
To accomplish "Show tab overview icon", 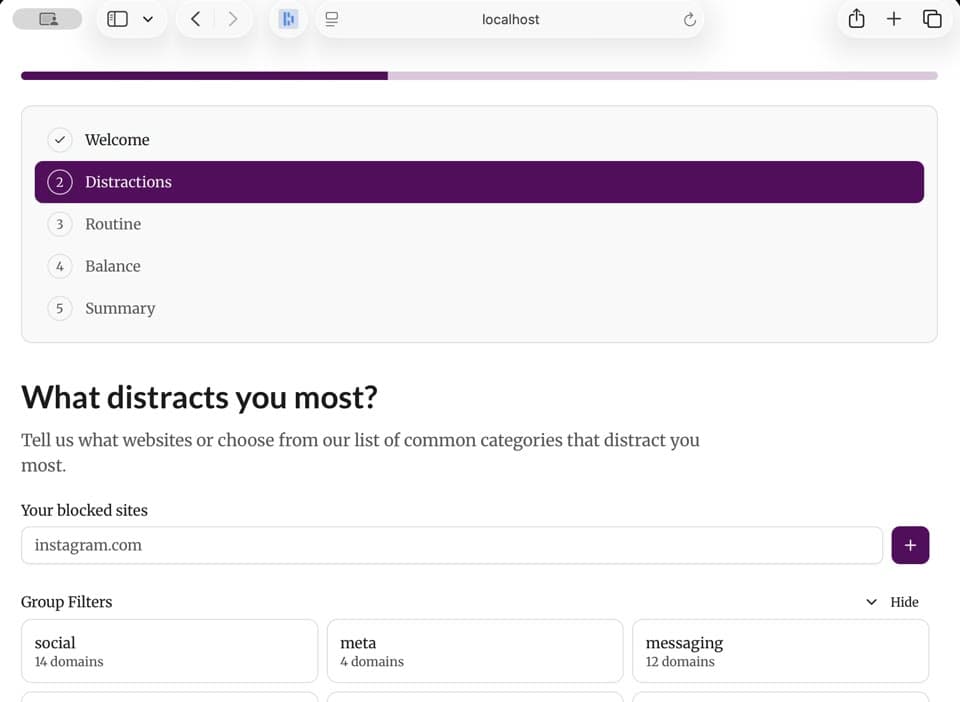I will (932, 19).
